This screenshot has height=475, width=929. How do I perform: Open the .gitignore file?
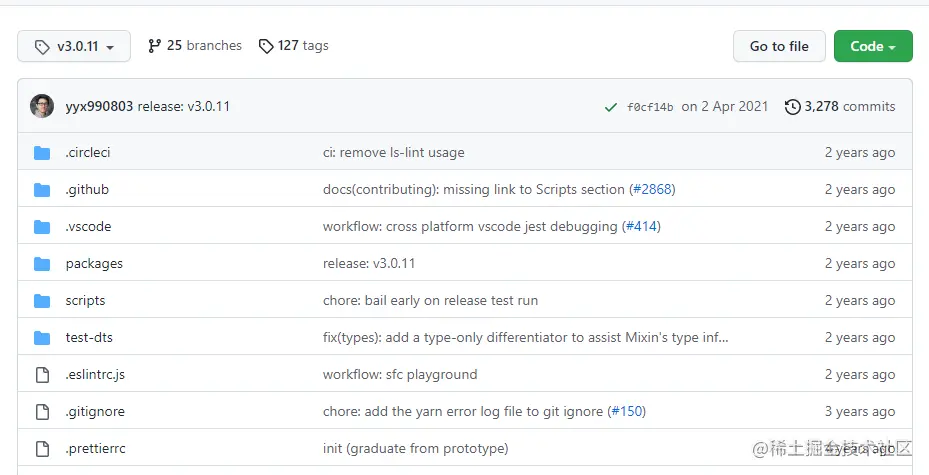coord(95,412)
